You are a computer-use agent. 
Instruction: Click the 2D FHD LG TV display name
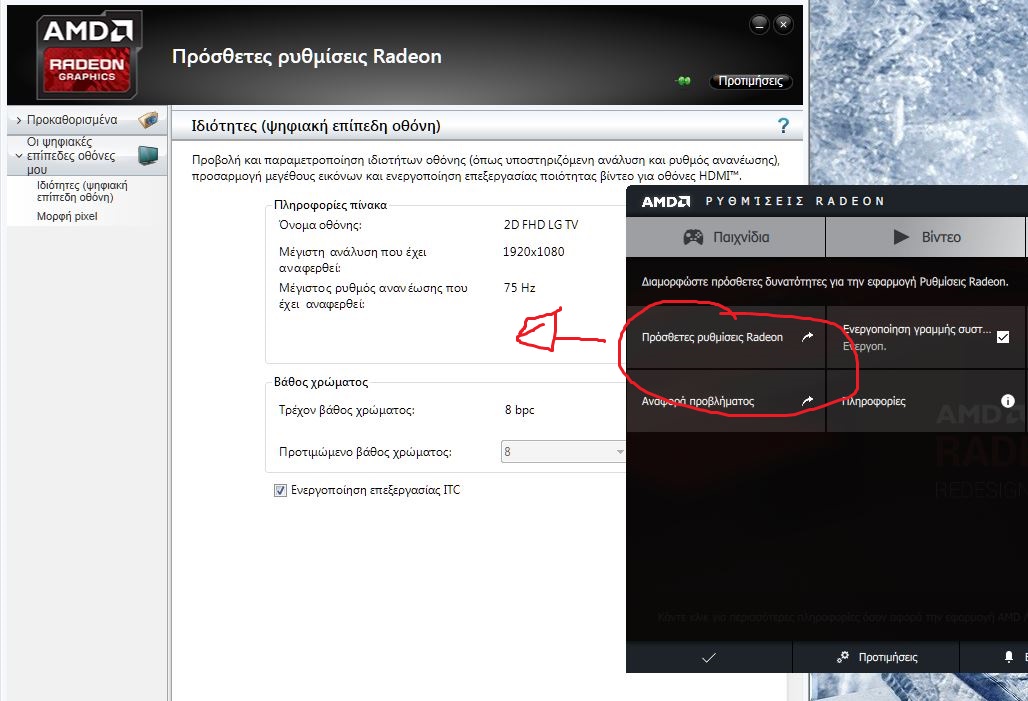point(541,225)
